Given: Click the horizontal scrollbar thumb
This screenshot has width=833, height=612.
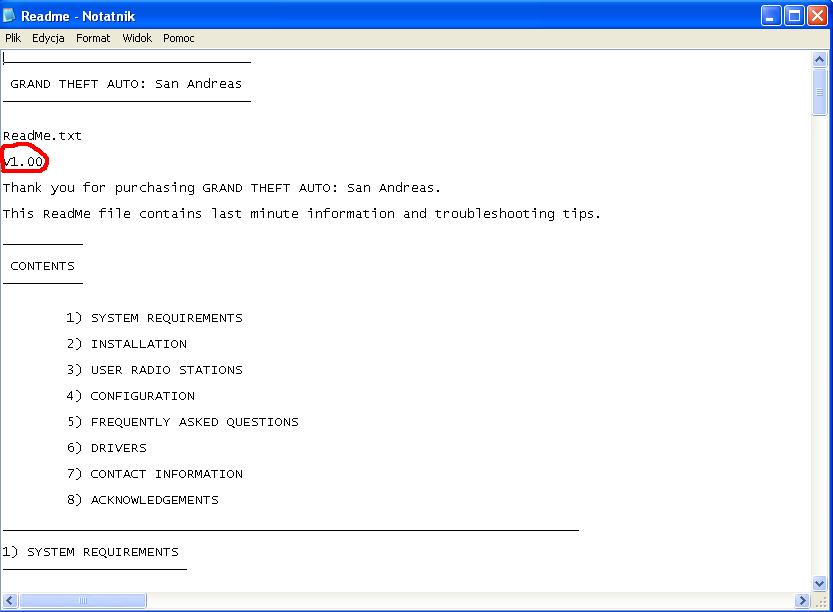Looking at the screenshot, I should pyautogui.click(x=82, y=601).
